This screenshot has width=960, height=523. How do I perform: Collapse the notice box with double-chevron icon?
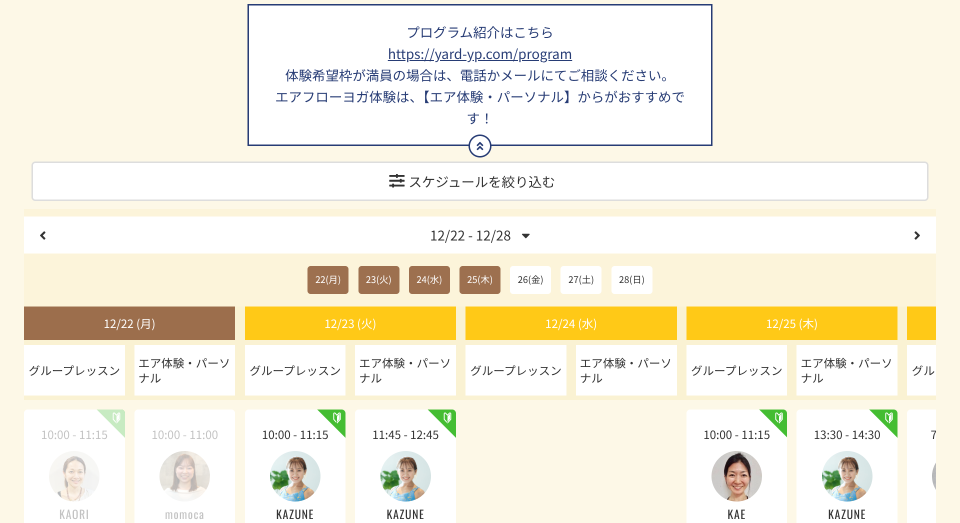[x=480, y=146]
